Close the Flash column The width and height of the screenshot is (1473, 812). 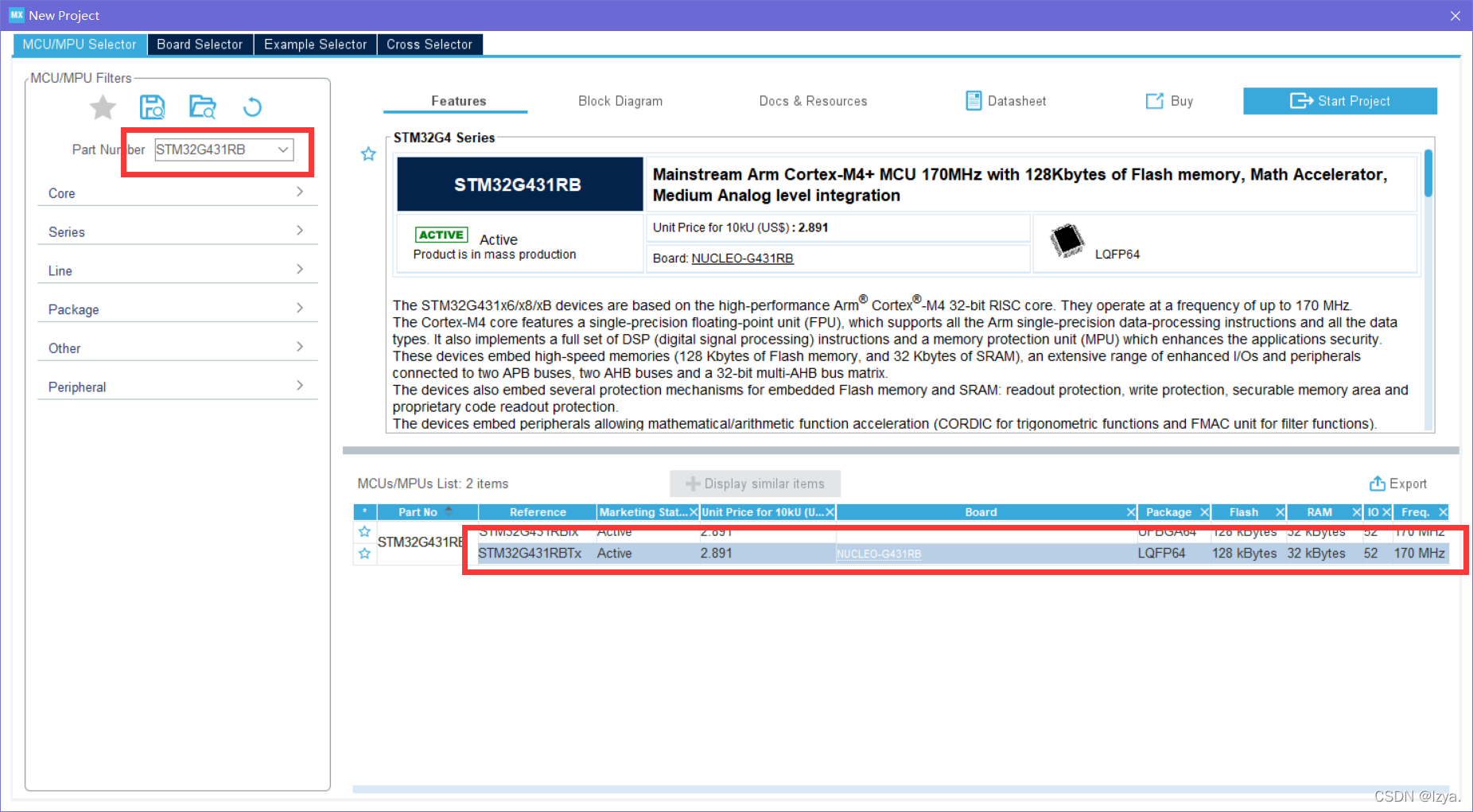pos(1280,512)
